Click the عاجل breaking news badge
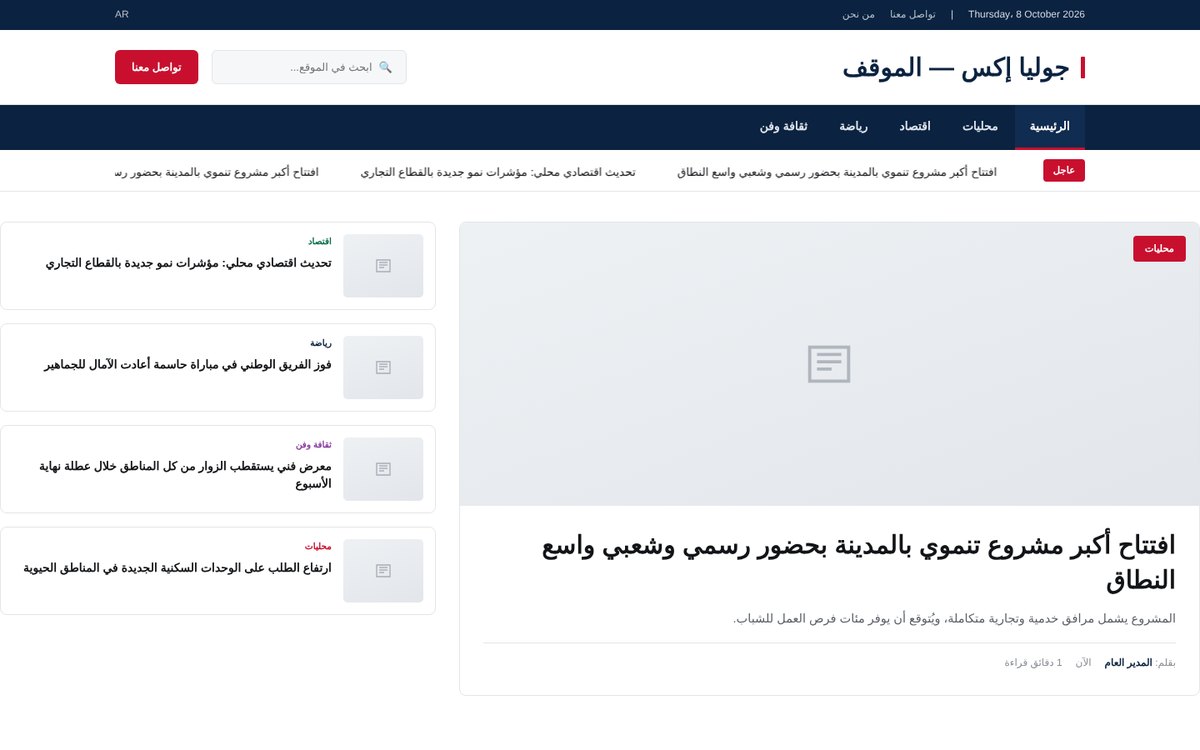Screen dimensions: 1200x750 (1064, 170)
